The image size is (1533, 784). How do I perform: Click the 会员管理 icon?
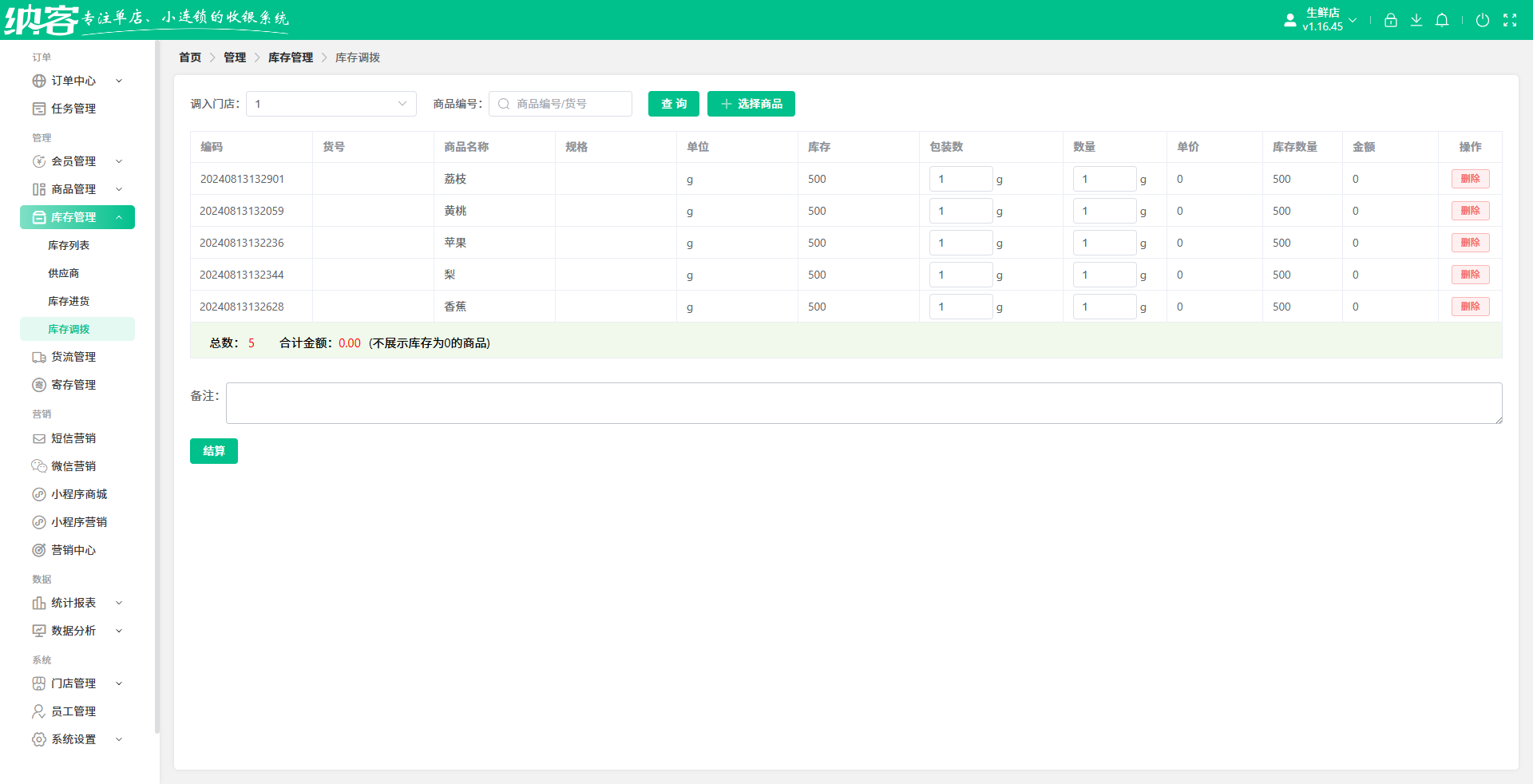click(x=39, y=161)
